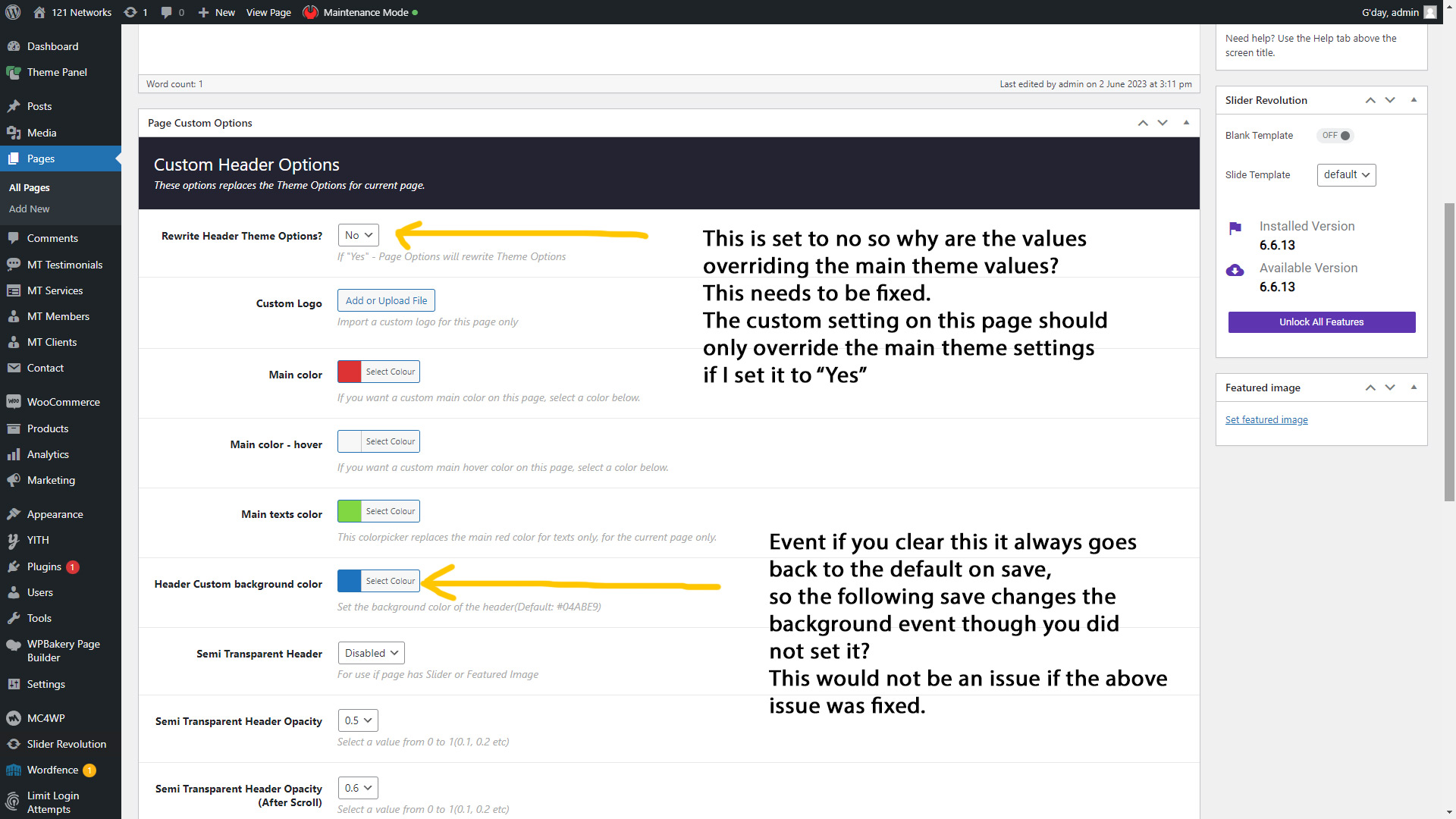Screen dimensions: 1456x819
Task: Open the Rewrite Header Theme Options dropdown
Action: point(358,235)
